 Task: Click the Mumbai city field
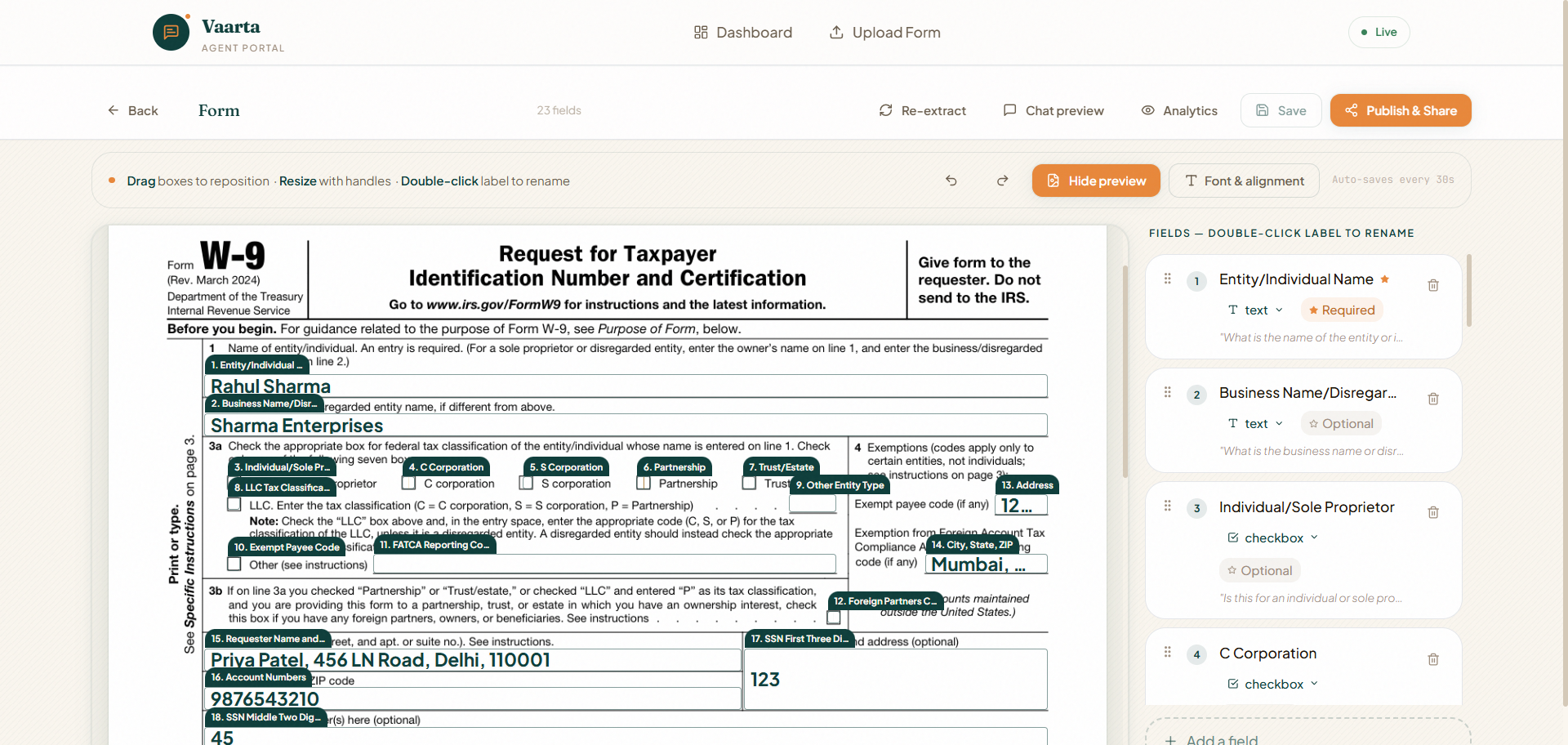point(987,564)
